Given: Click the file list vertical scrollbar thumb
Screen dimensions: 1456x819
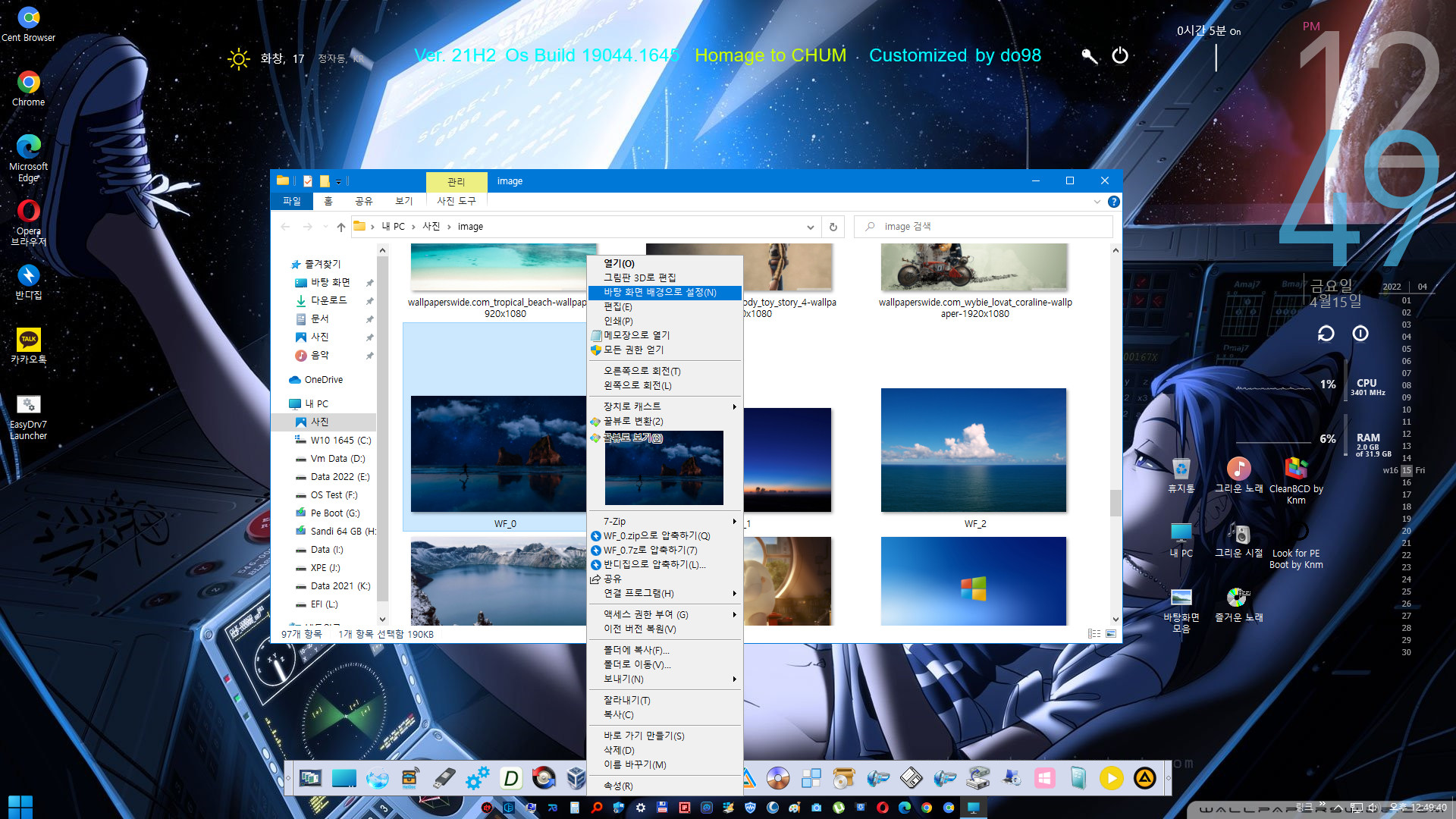Looking at the screenshot, I should 1115,503.
